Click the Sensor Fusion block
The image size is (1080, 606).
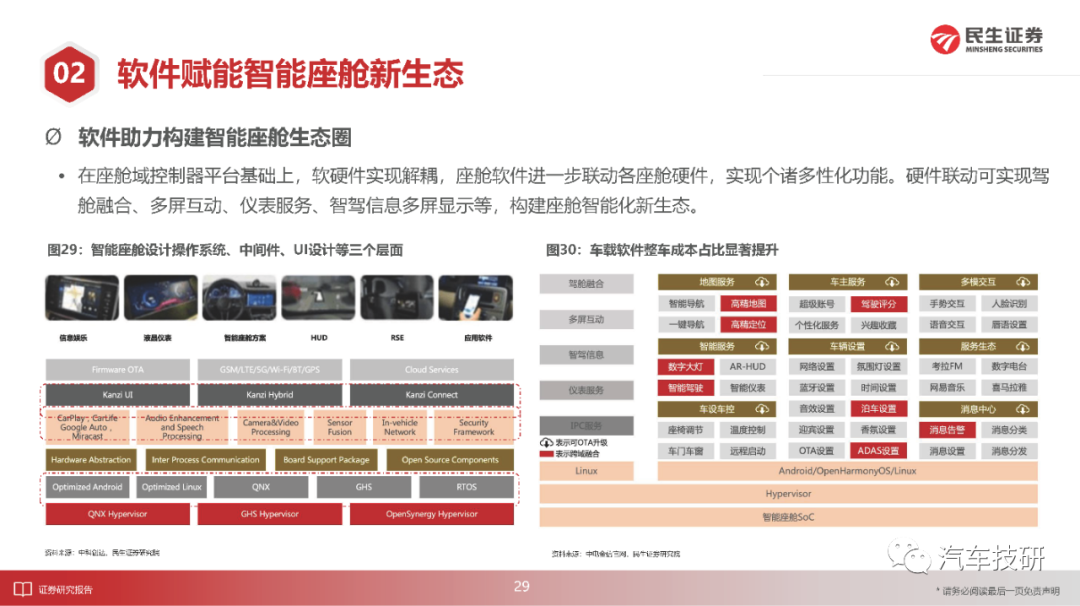point(340,427)
